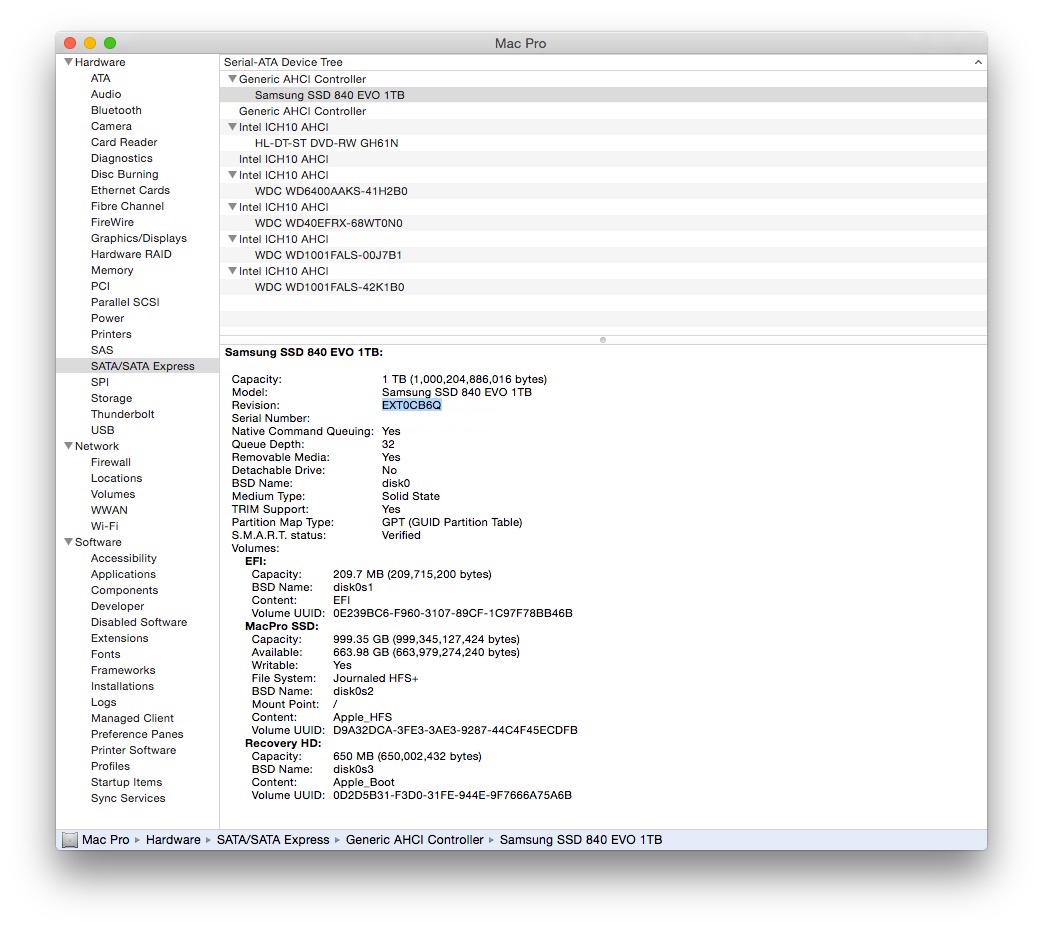Collapse Intel ICH10 AHCI above WD40EFRX drive

[x=232, y=206]
